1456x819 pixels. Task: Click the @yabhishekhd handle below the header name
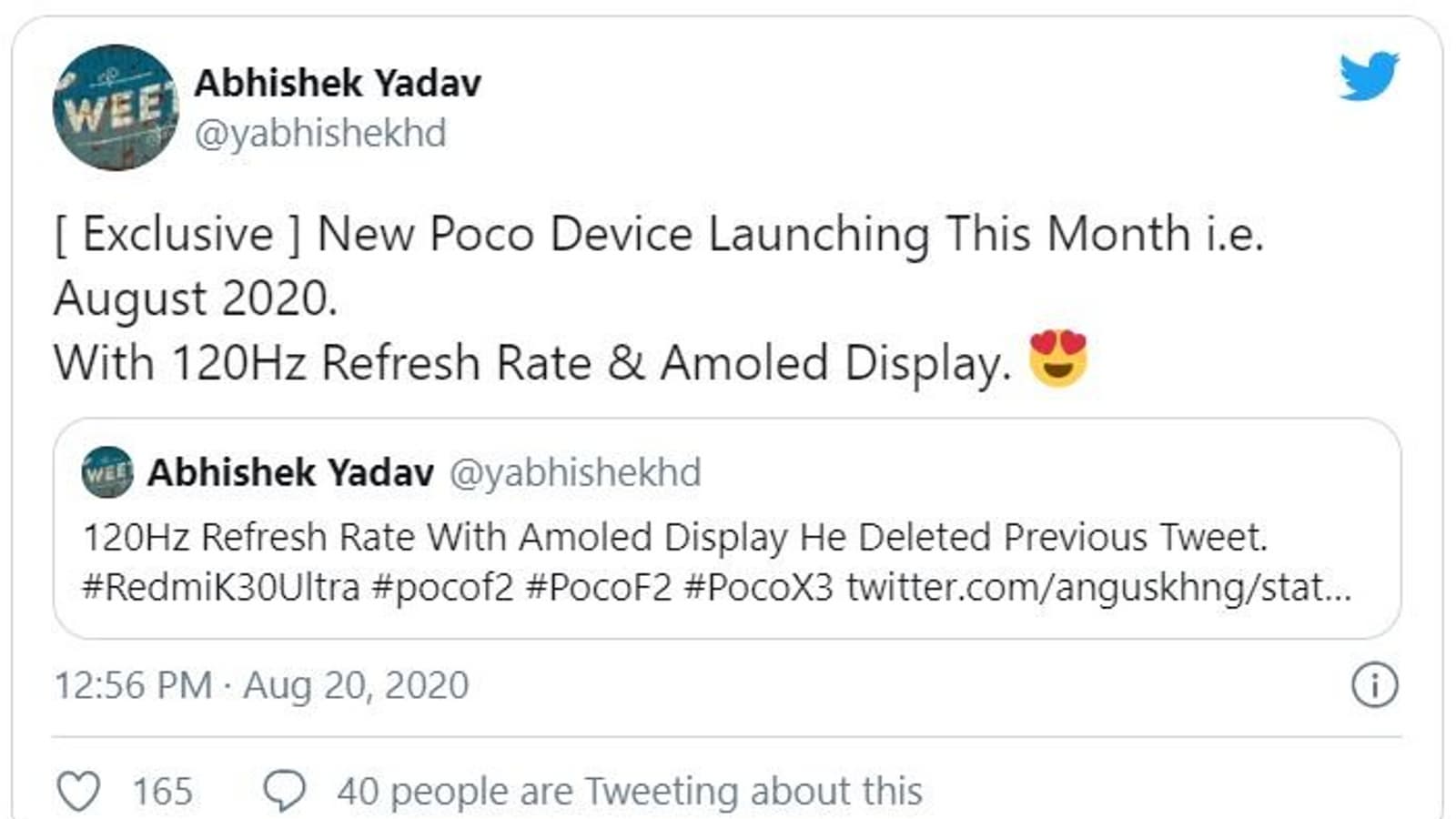click(x=320, y=134)
